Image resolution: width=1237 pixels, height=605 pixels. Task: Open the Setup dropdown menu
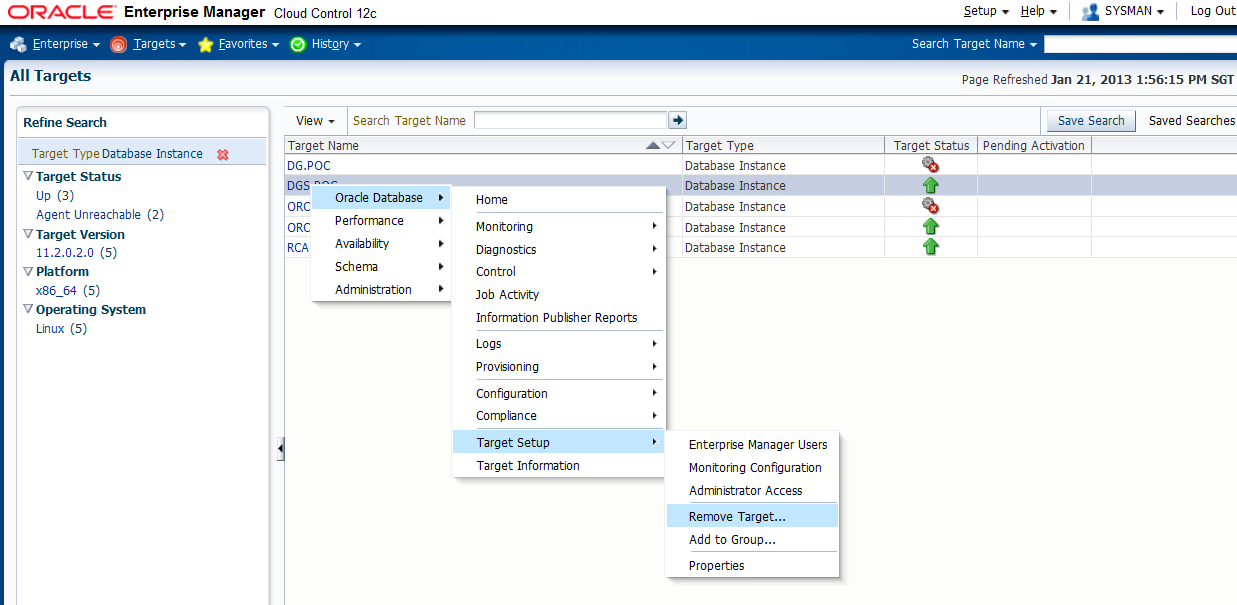coord(986,11)
